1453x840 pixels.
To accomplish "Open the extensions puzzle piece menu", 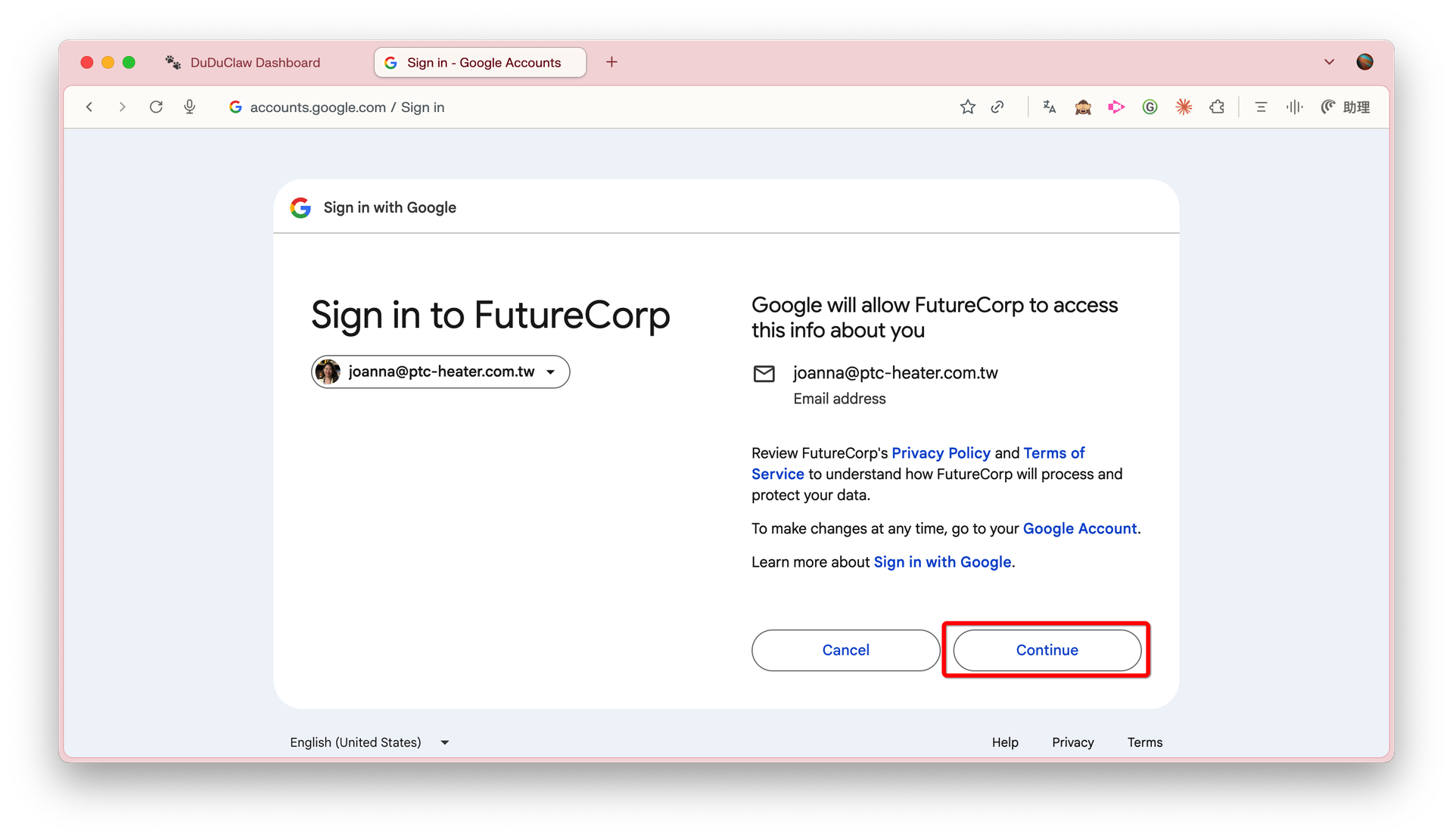I will tap(1217, 107).
